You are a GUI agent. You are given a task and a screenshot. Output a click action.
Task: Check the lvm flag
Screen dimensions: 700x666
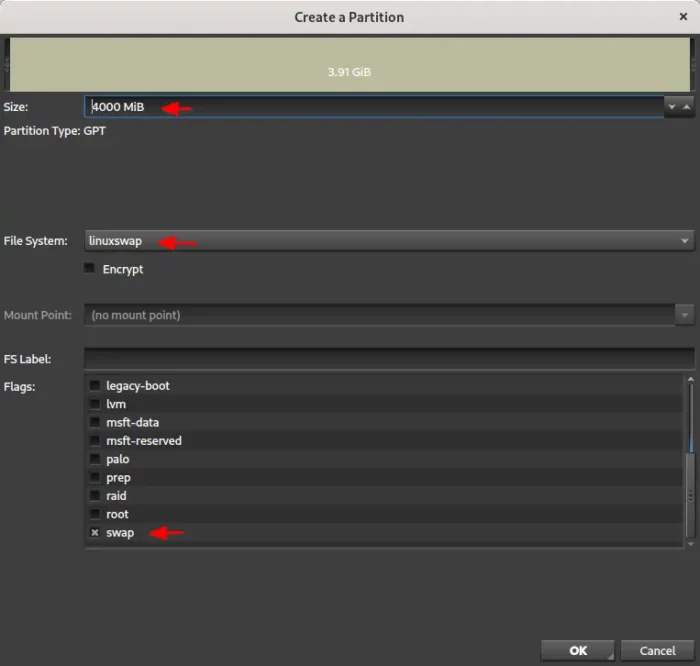pos(95,404)
